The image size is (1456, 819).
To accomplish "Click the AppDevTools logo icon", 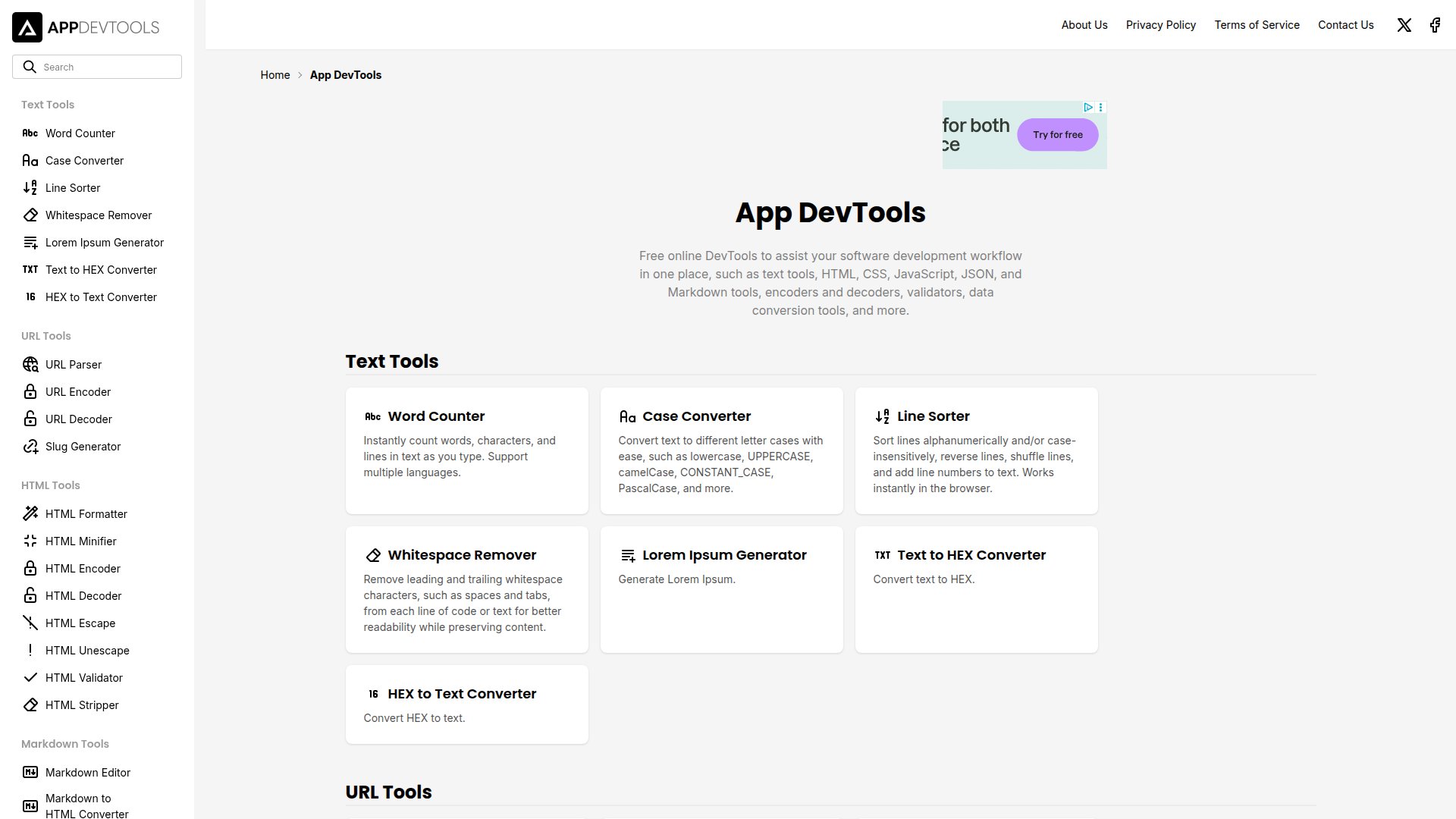I will [x=27, y=27].
